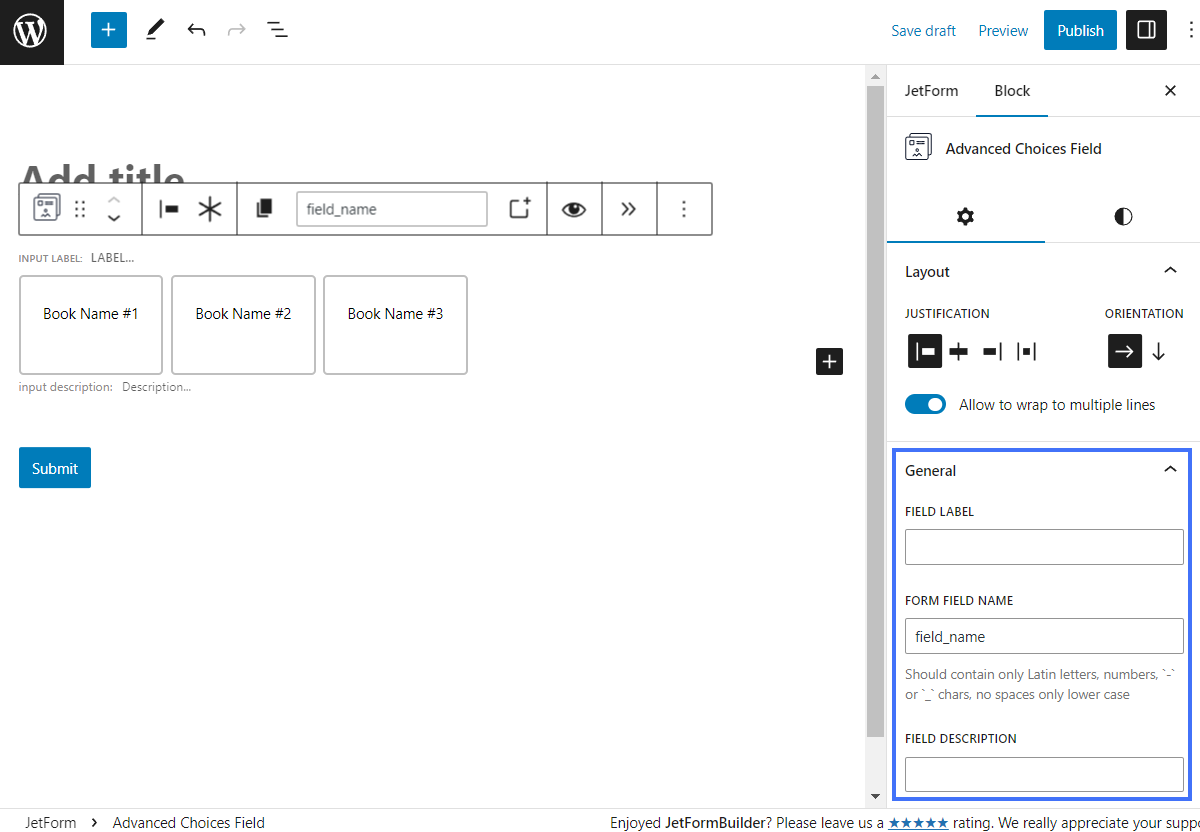
Task: Collapse the Layout panel
Action: (x=1170, y=271)
